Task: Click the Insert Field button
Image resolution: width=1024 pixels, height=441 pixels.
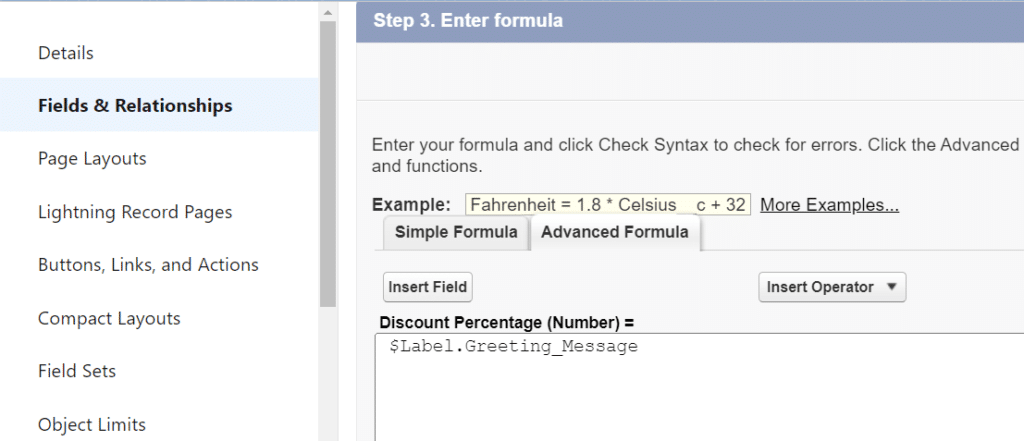Action: [428, 287]
